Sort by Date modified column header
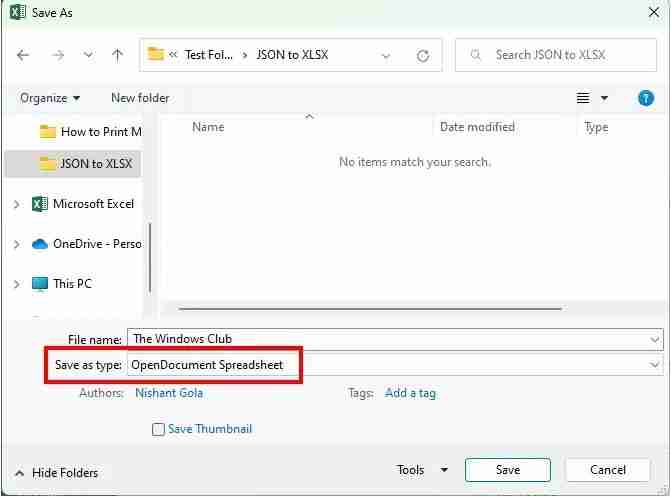This screenshot has width=671, height=498. click(x=477, y=127)
